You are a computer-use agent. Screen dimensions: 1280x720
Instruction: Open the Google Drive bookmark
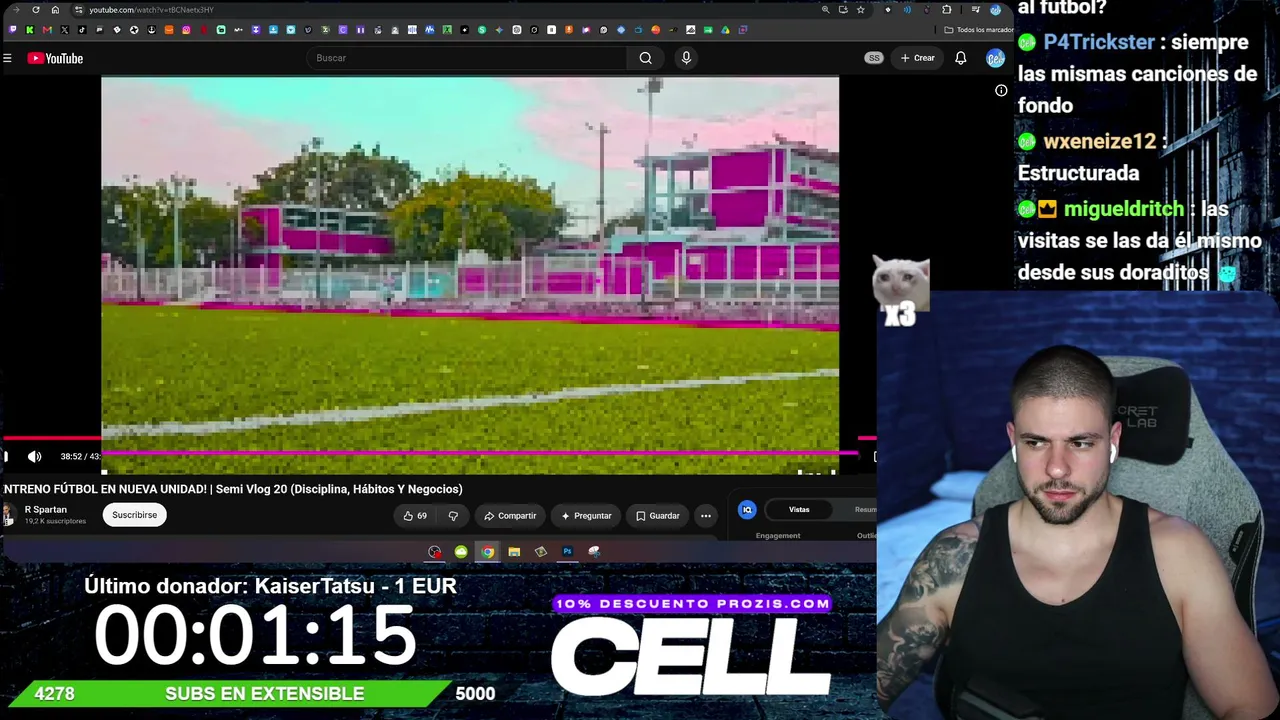tap(725, 30)
